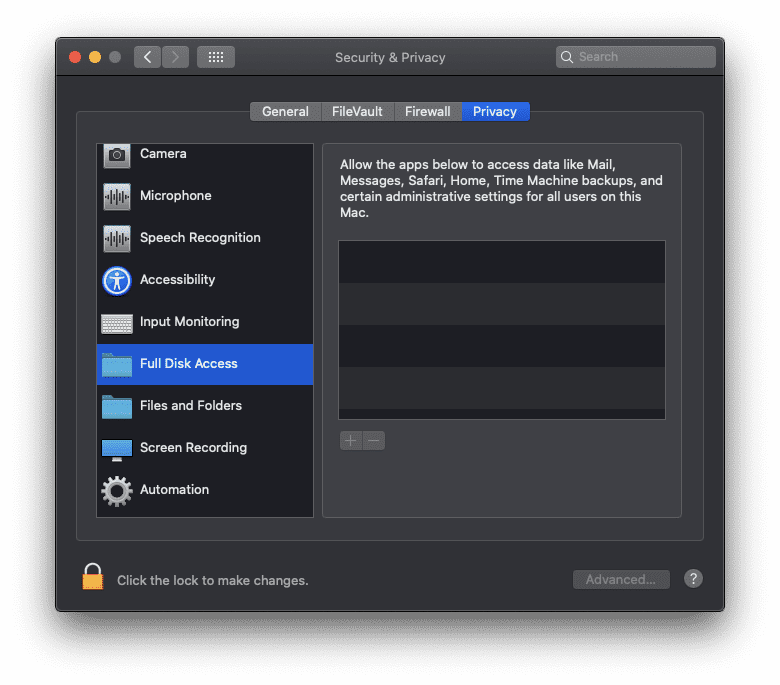Click the plus button to add app

(350, 441)
